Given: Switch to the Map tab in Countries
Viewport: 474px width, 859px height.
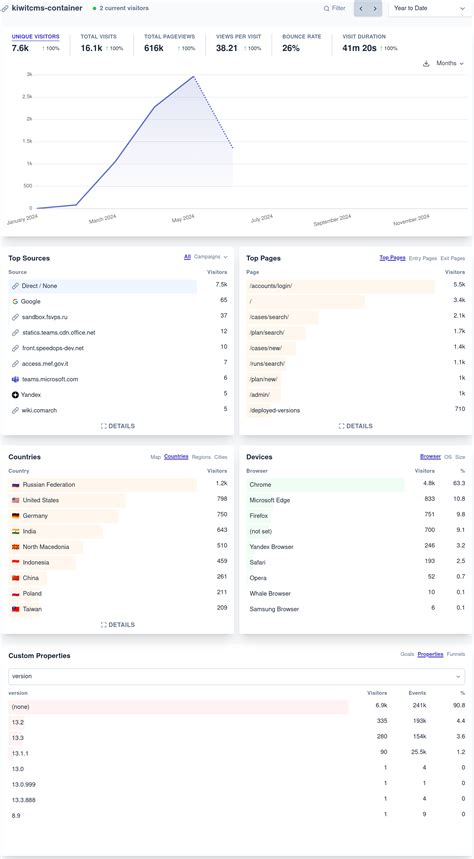Looking at the screenshot, I should (156, 457).
